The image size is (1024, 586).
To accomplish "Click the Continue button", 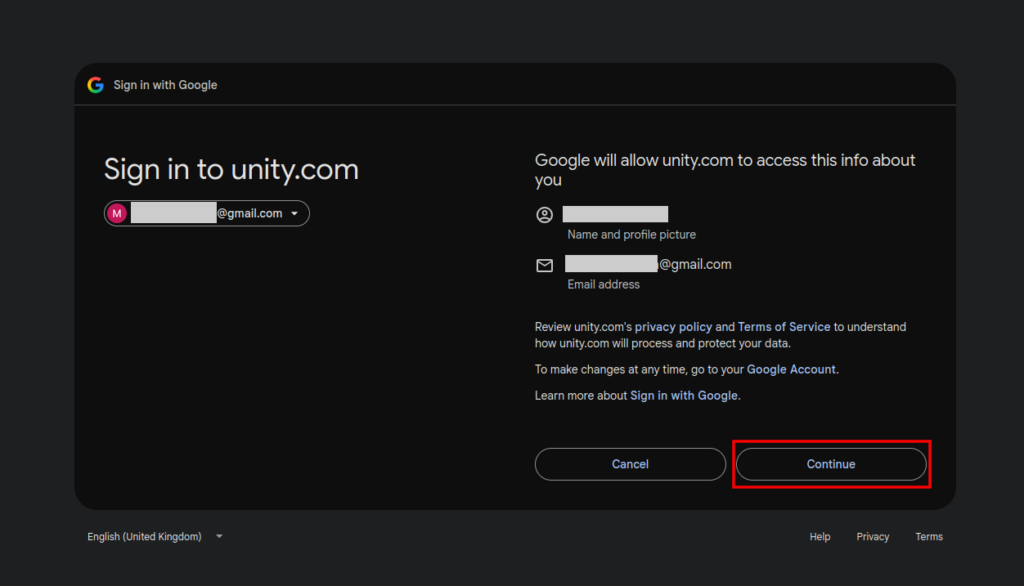I will (831, 464).
